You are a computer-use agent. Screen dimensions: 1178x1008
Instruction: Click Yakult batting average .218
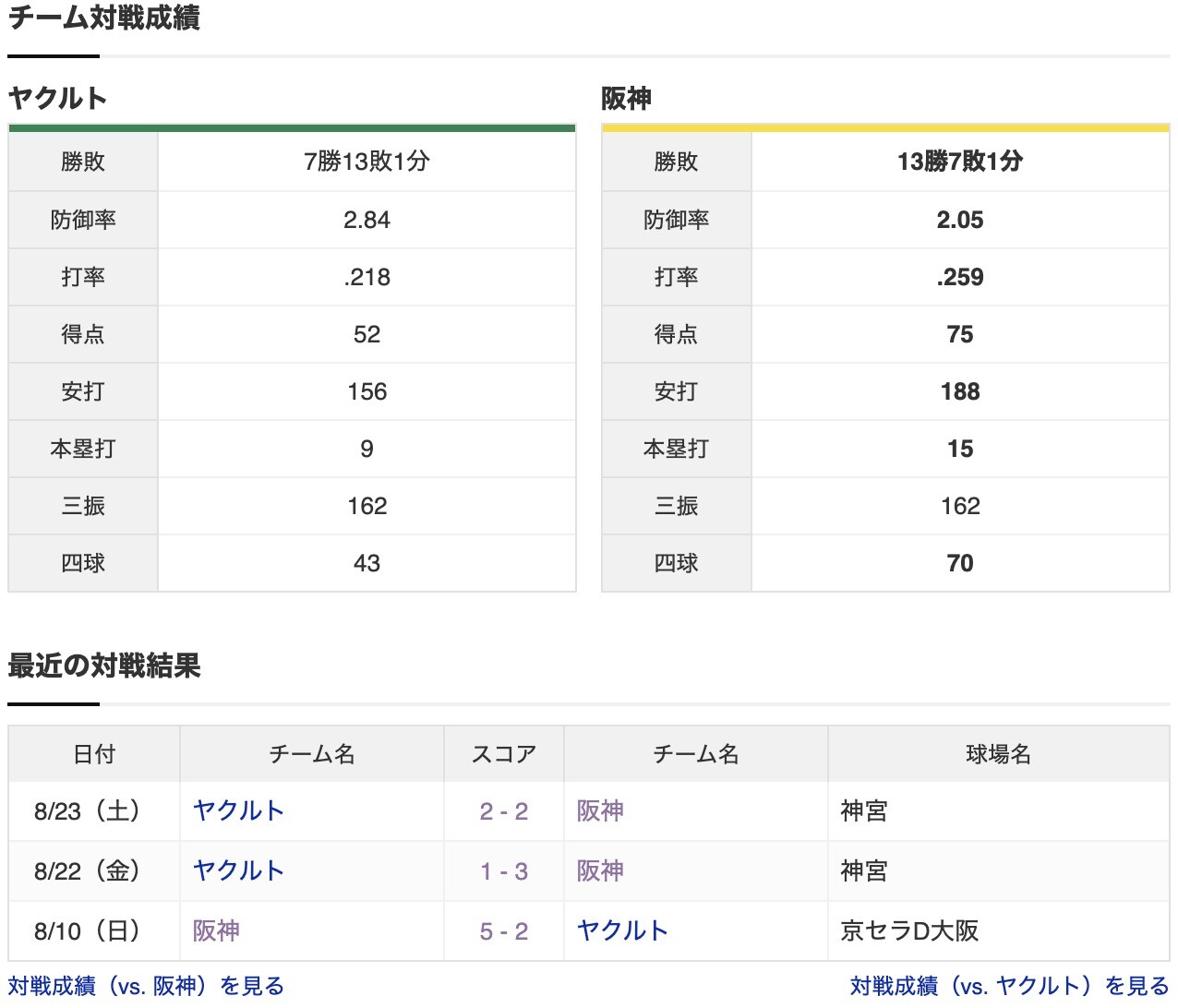tap(367, 277)
